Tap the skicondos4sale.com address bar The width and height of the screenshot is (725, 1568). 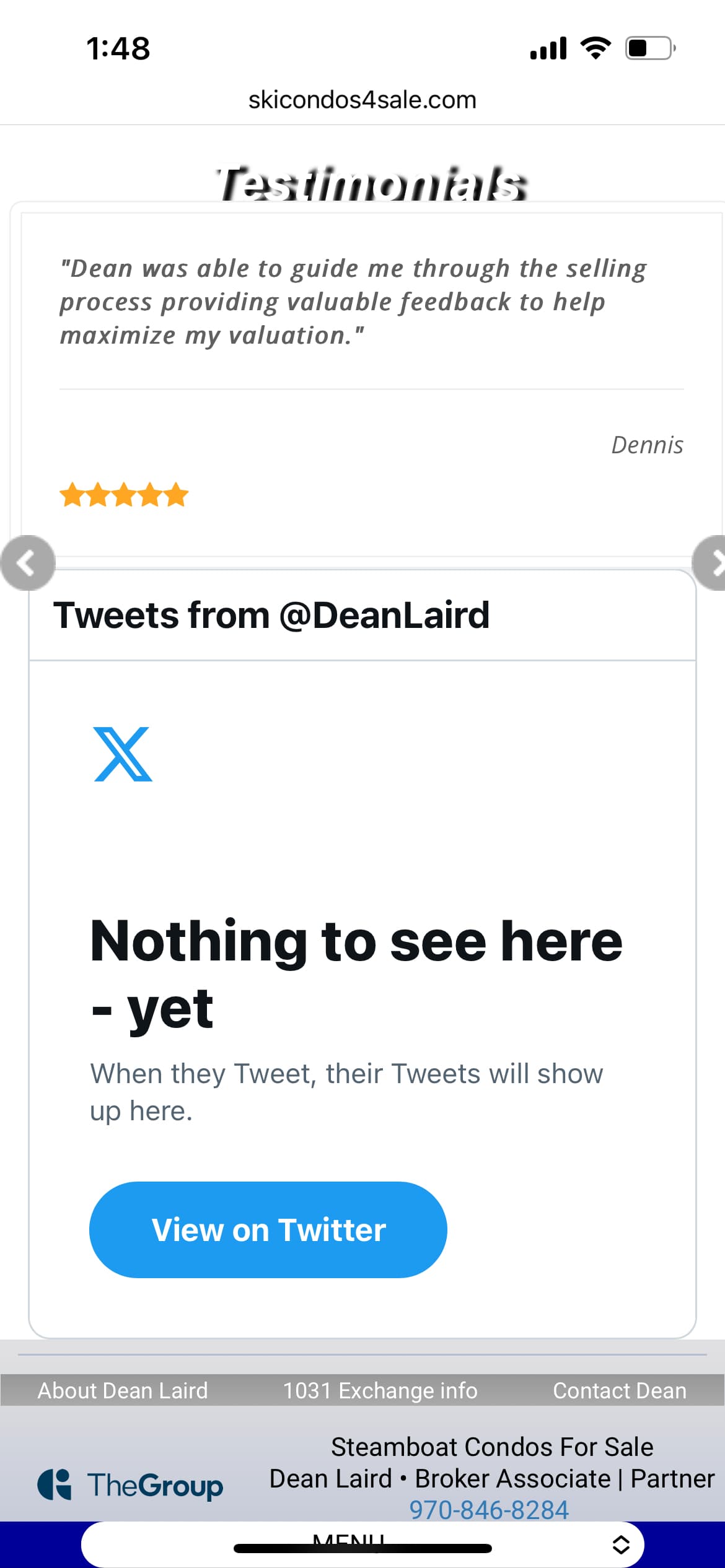click(362, 99)
